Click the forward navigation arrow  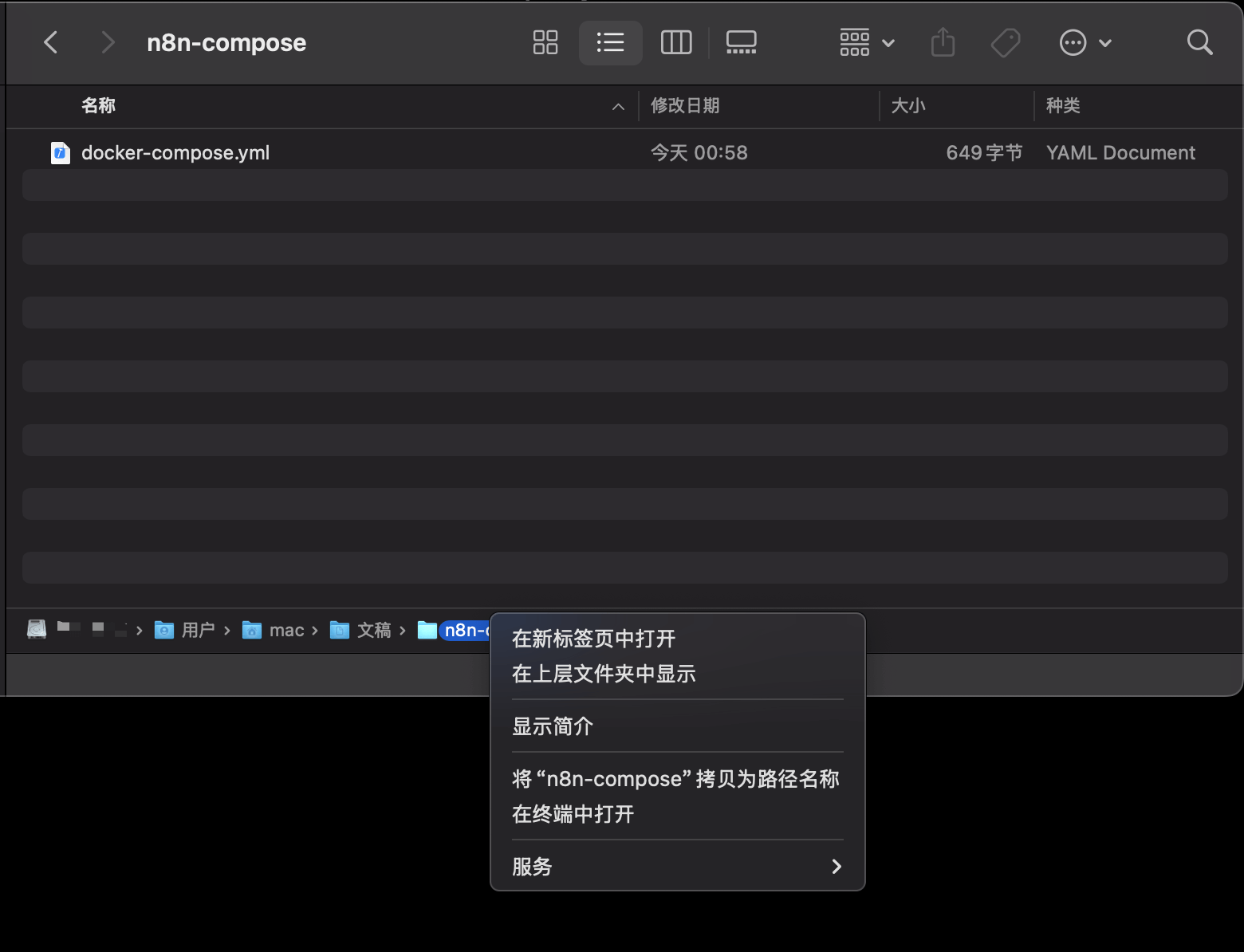108,42
